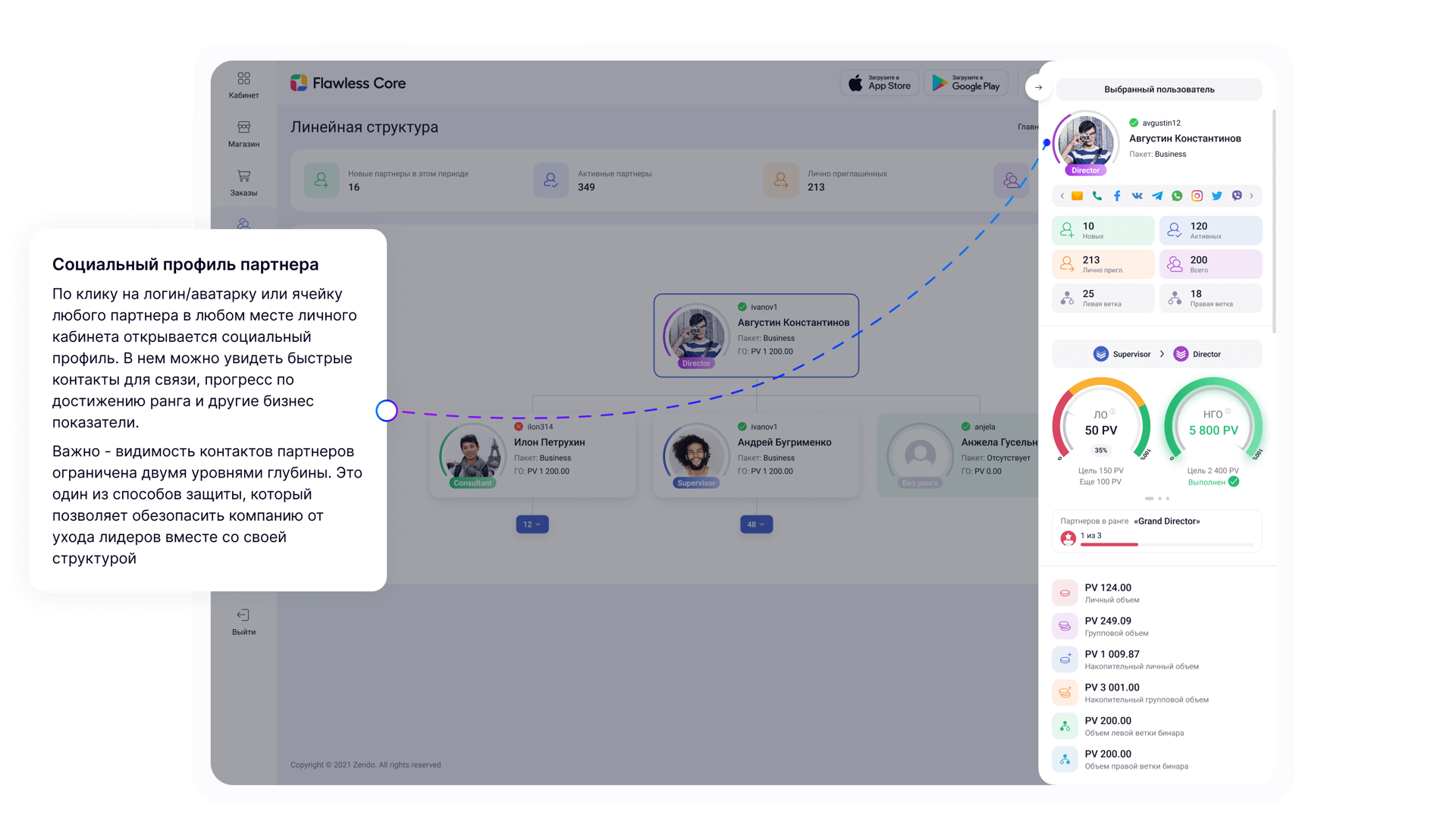The image size is (1456, 814).
Task: Open the 10 Новых partners tile
Action: (x=1103, y=230)
